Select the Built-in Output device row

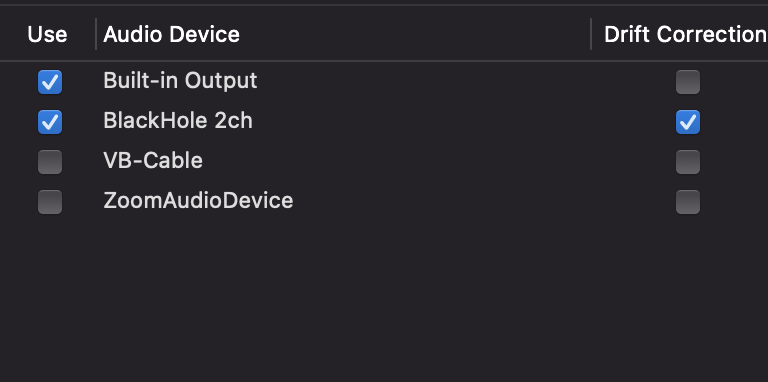pyautogui.click(x=384, y=82)
